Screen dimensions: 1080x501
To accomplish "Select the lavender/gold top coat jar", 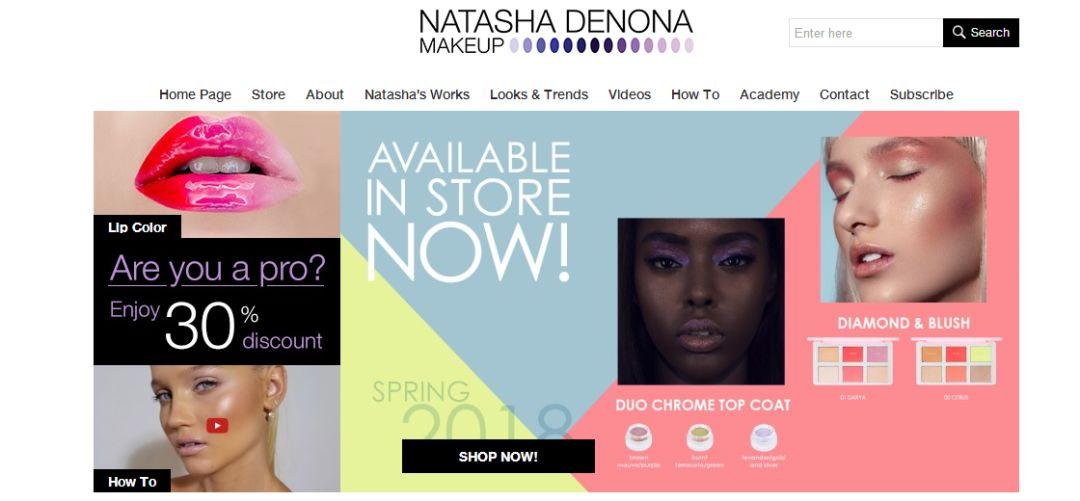I will [x=764, y=438].
